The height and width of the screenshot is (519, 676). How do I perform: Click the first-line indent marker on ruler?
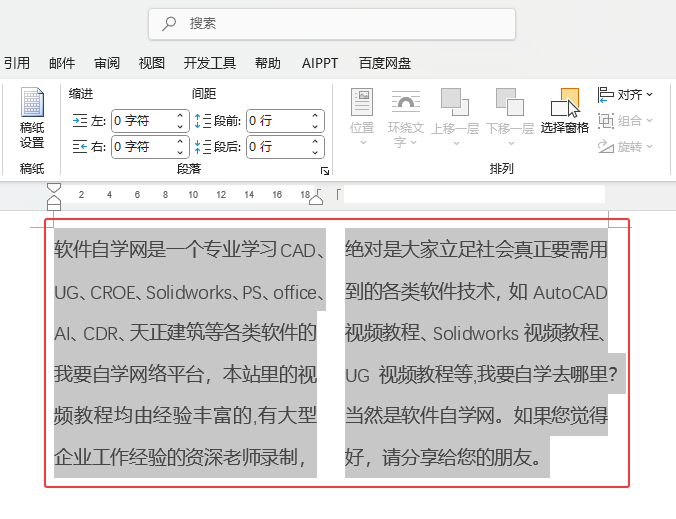pyautogui.click(x=54, y=188)
